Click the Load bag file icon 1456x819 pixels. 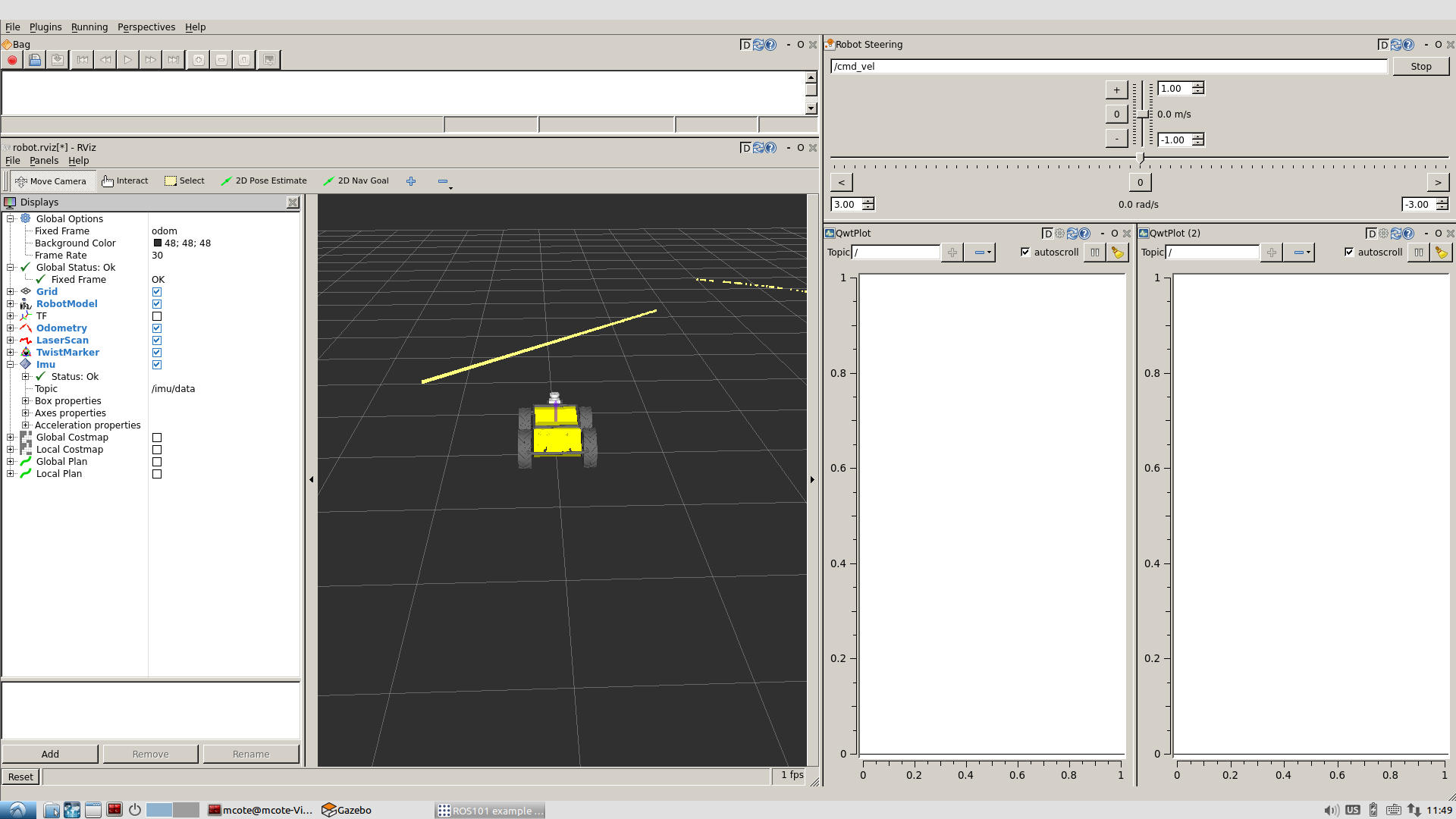click(x=35, y=60)
